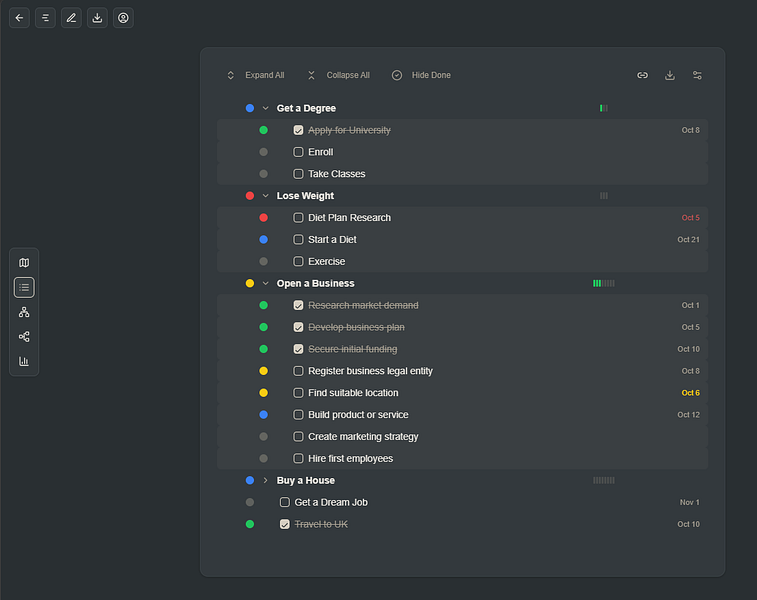Check Get a Dream Job task

click(x=285, y=502)
